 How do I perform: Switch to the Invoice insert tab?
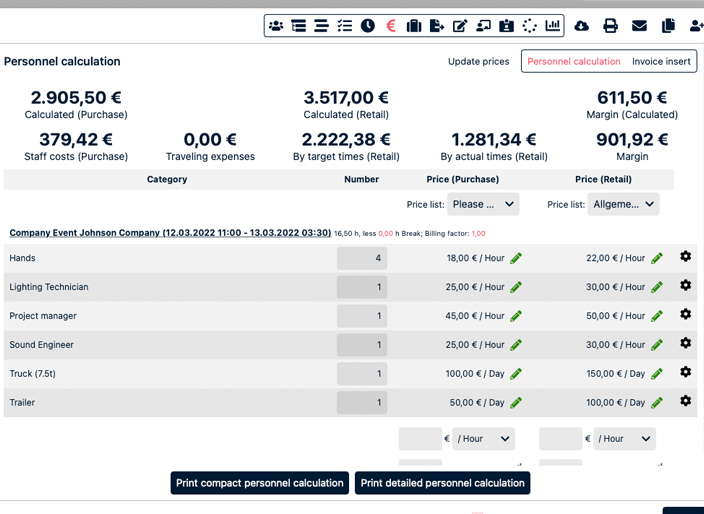pos(661,61)
